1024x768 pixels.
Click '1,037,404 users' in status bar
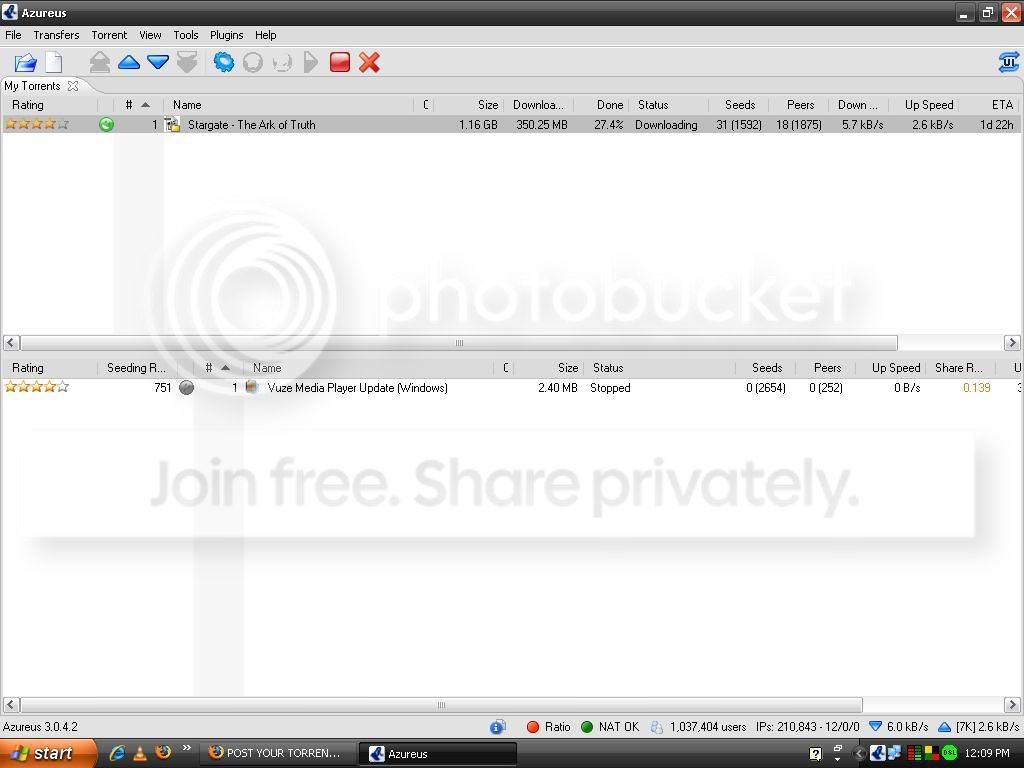click(x=708, y=727)
